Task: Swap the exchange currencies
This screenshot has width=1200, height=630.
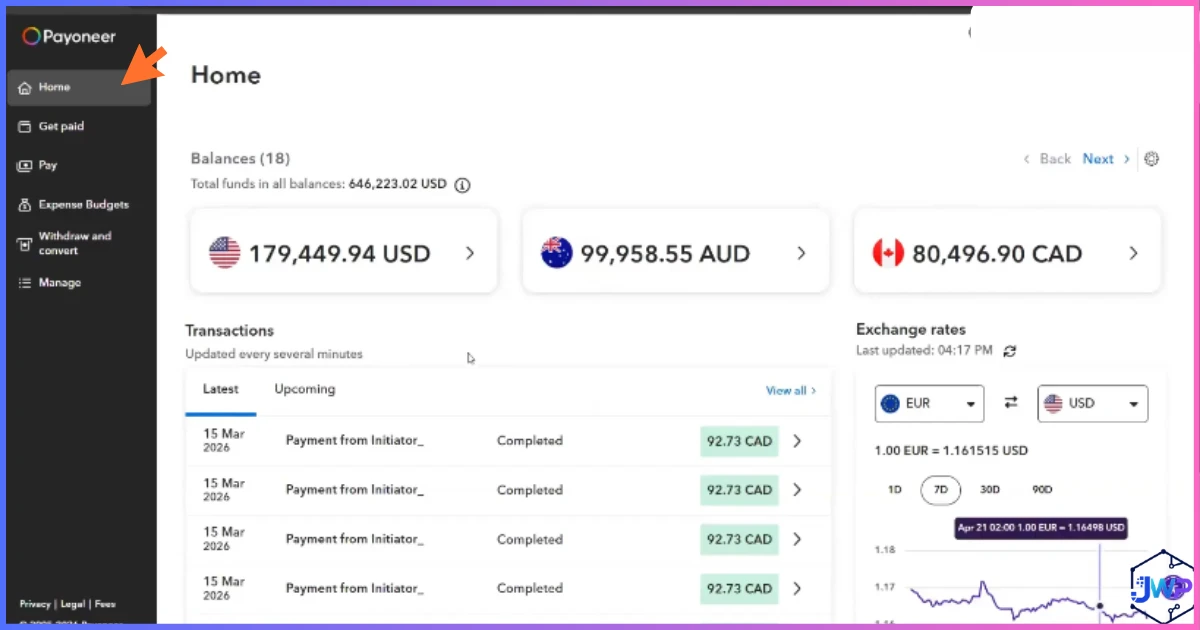Action: [x=1011, y=403]
